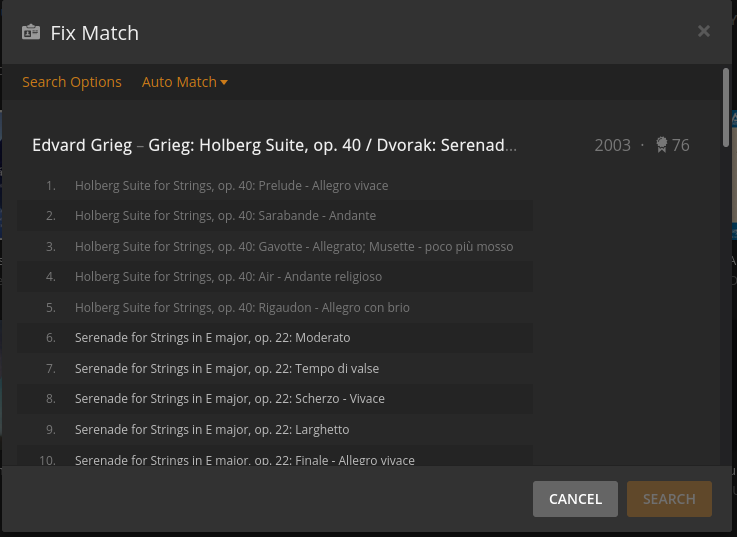
Task: Select track 7 Tempo di valse
Action: (227, 368)
